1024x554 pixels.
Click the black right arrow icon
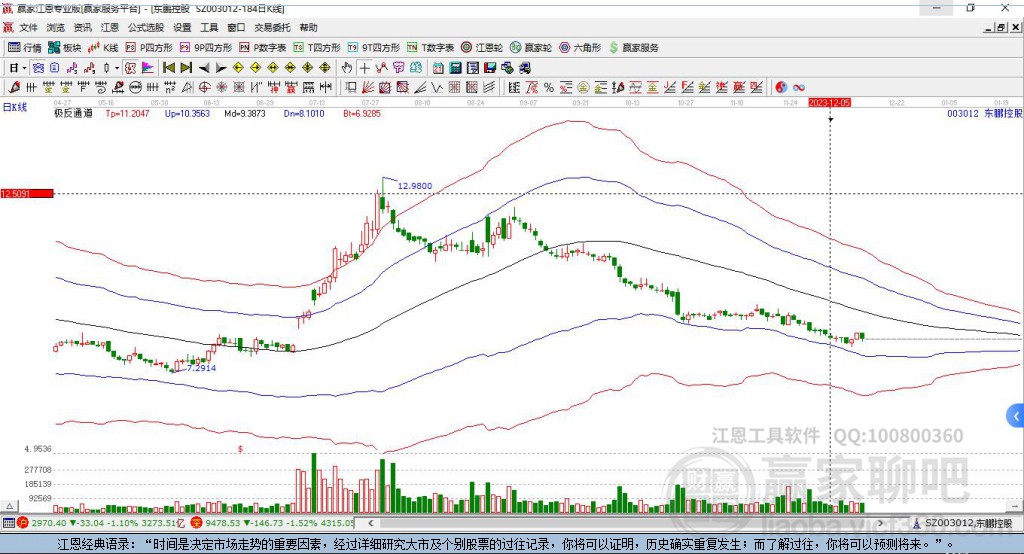click(221, 68)
